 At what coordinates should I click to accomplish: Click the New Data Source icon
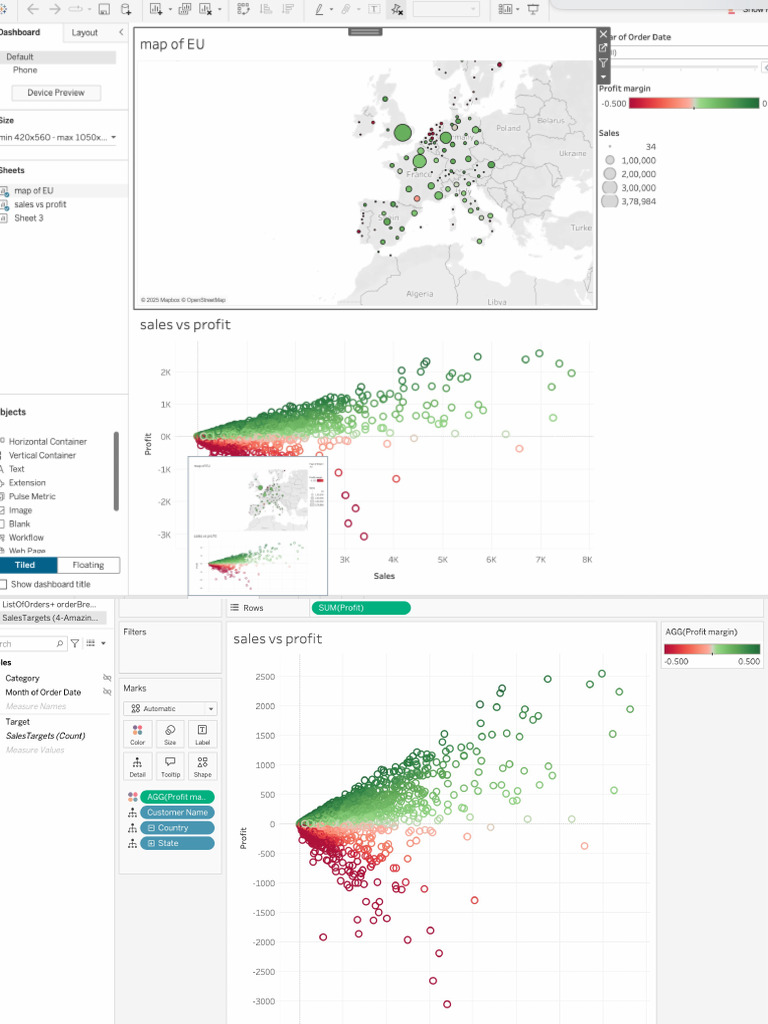[125, 9]
